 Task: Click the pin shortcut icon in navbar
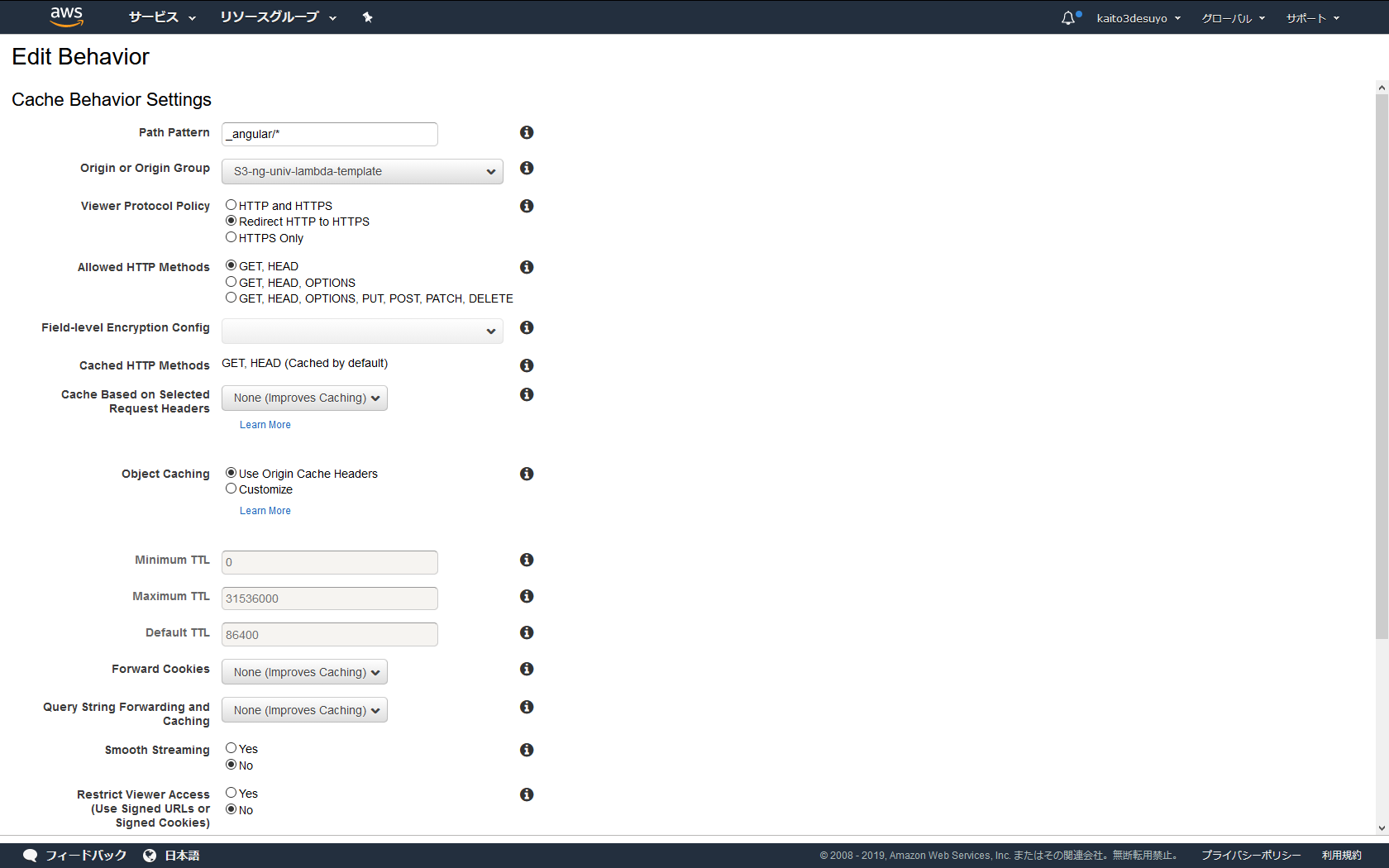pyautogui.click(x=368, y=17)
